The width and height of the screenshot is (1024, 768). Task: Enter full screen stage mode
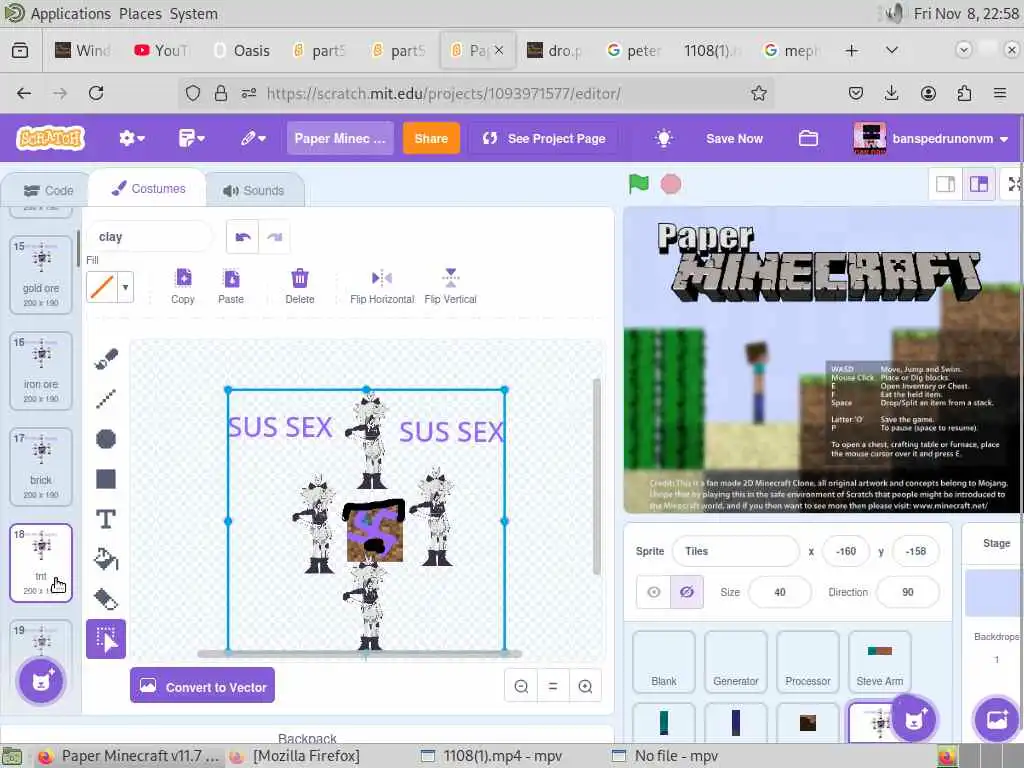pyautogui.click(x=1014, y=185)
